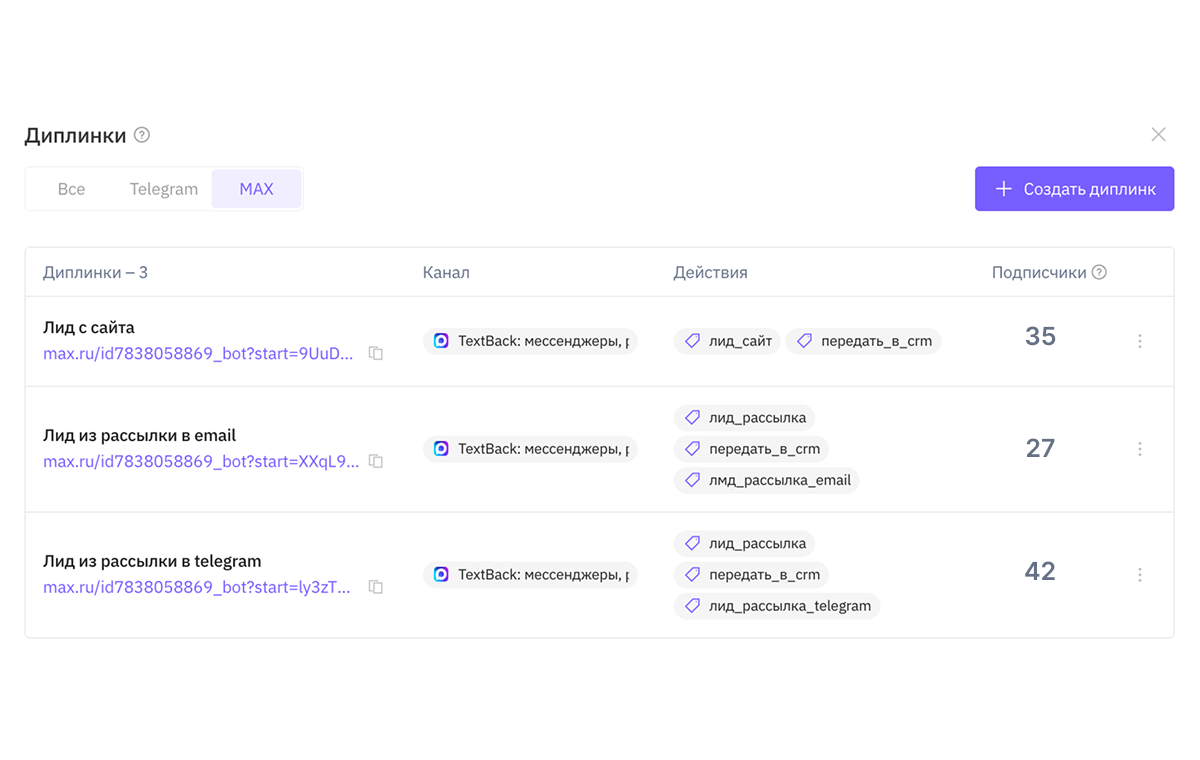Viewport: 1200px width, 760px height.
Task: Click the help icon next to Диплинки title
Action: [142, 135]
